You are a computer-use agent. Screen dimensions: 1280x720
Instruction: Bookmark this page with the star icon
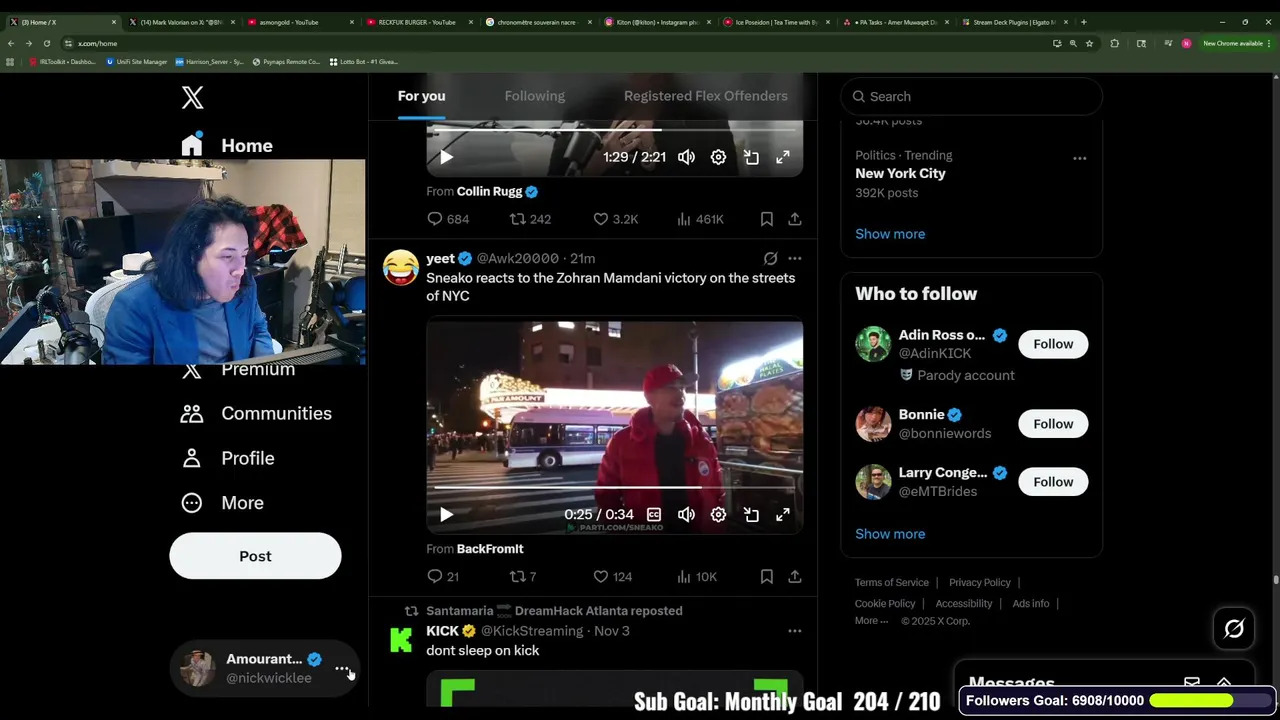1089,43
